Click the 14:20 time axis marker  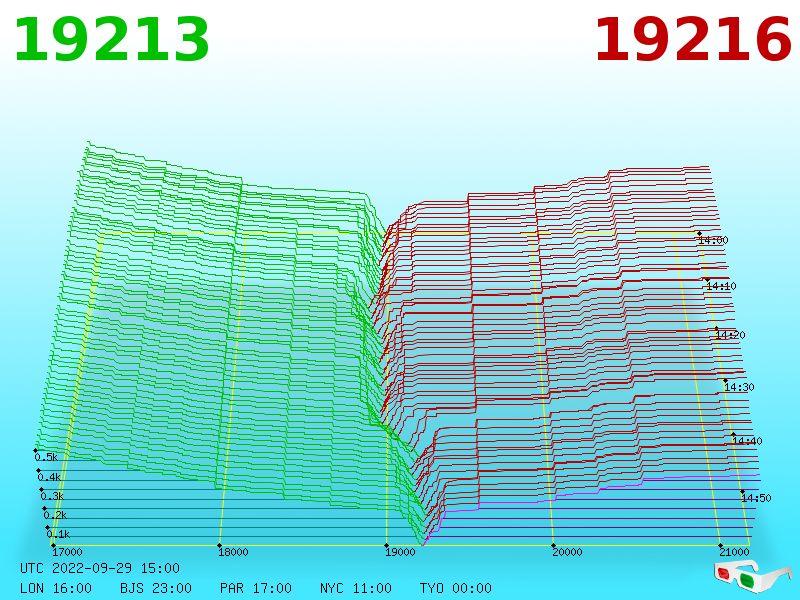(x=731, y=335)
